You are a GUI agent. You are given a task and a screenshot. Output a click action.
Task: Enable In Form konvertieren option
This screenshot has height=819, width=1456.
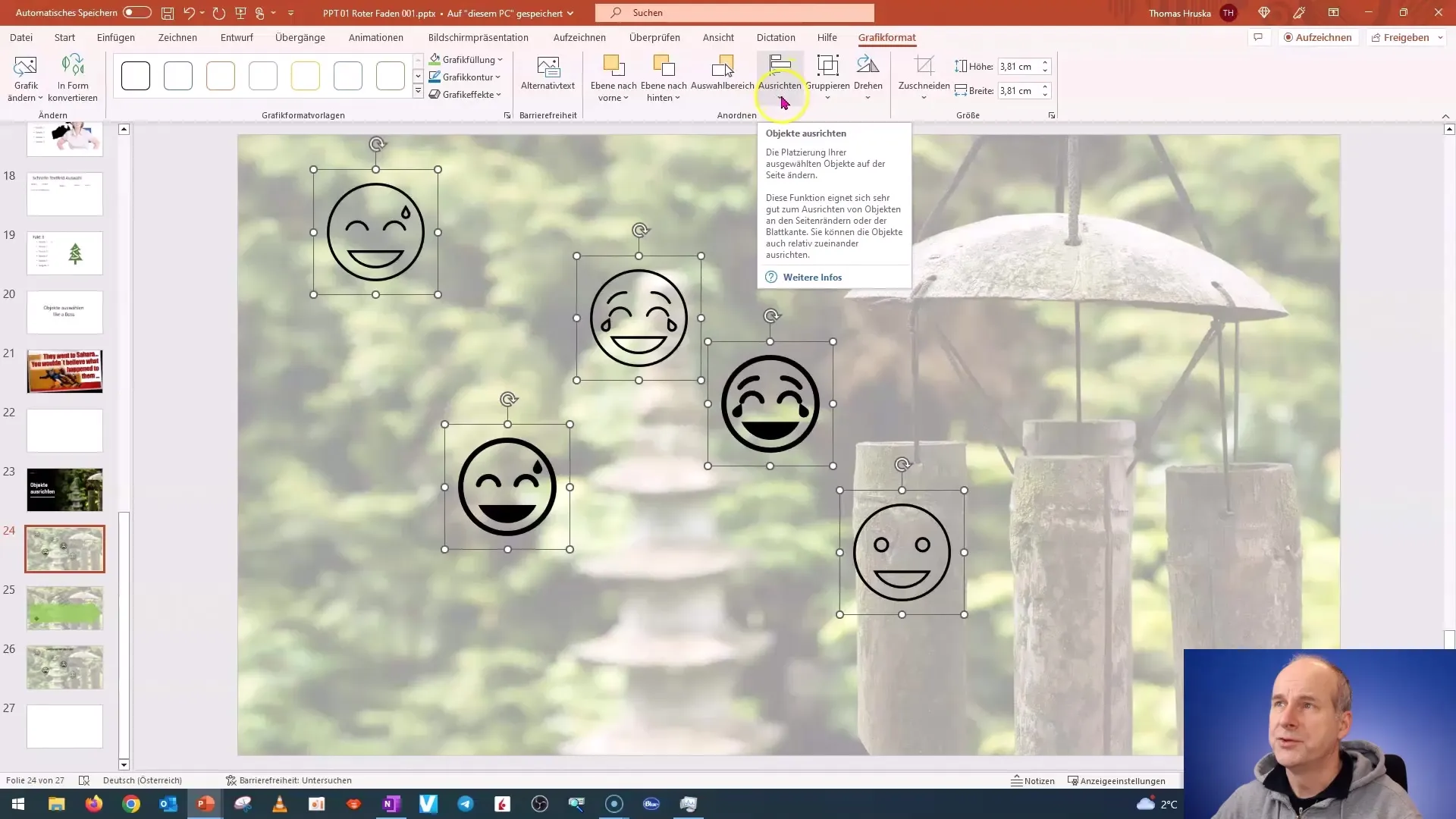[x=73, y=78]
